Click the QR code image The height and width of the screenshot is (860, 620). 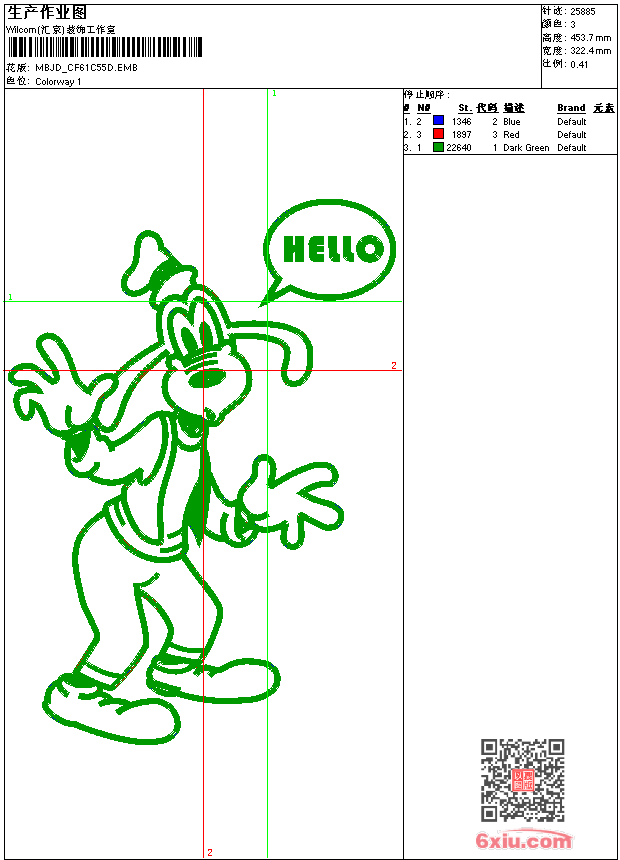click(523, 780)
